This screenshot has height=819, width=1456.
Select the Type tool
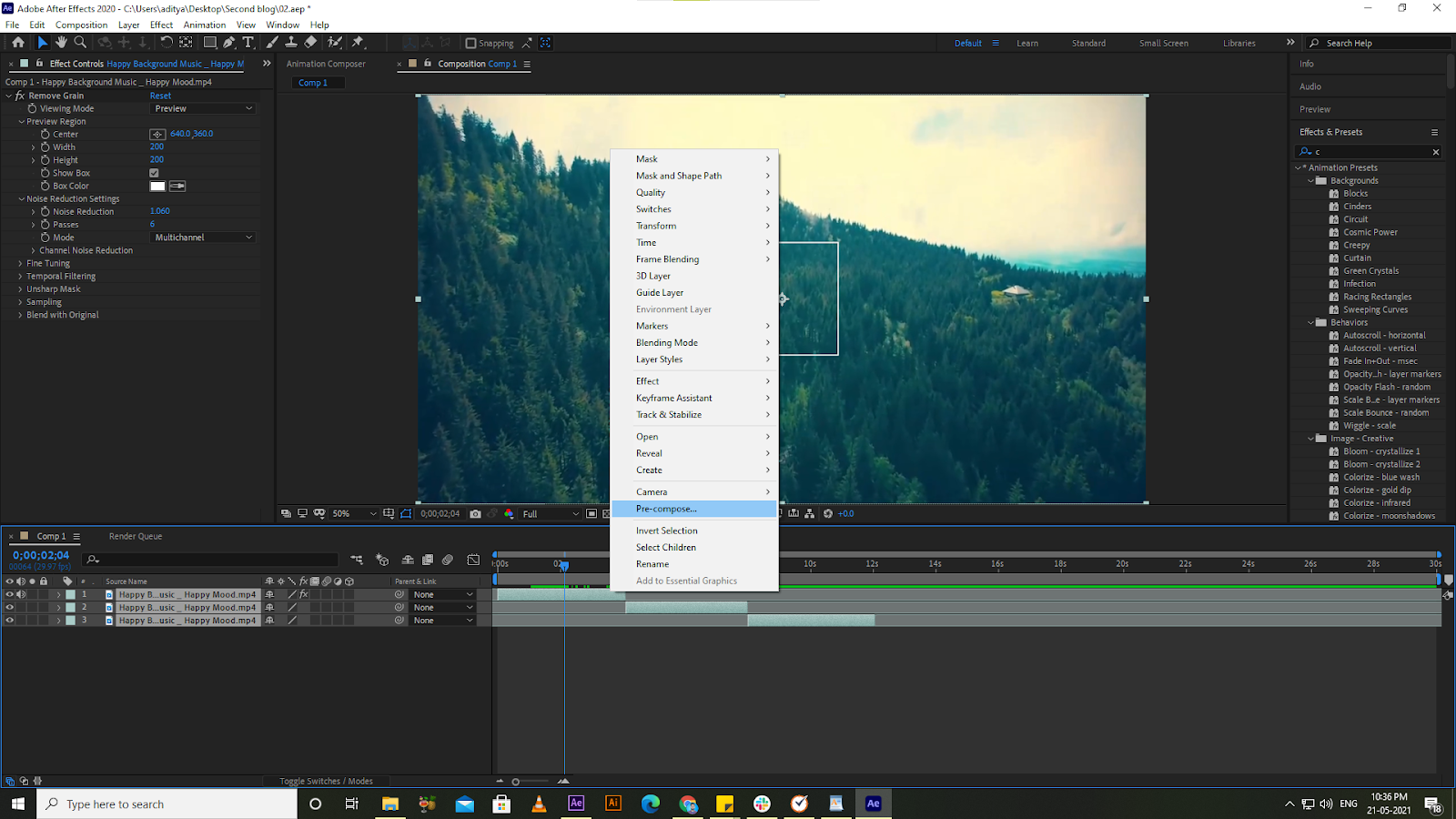248,43
